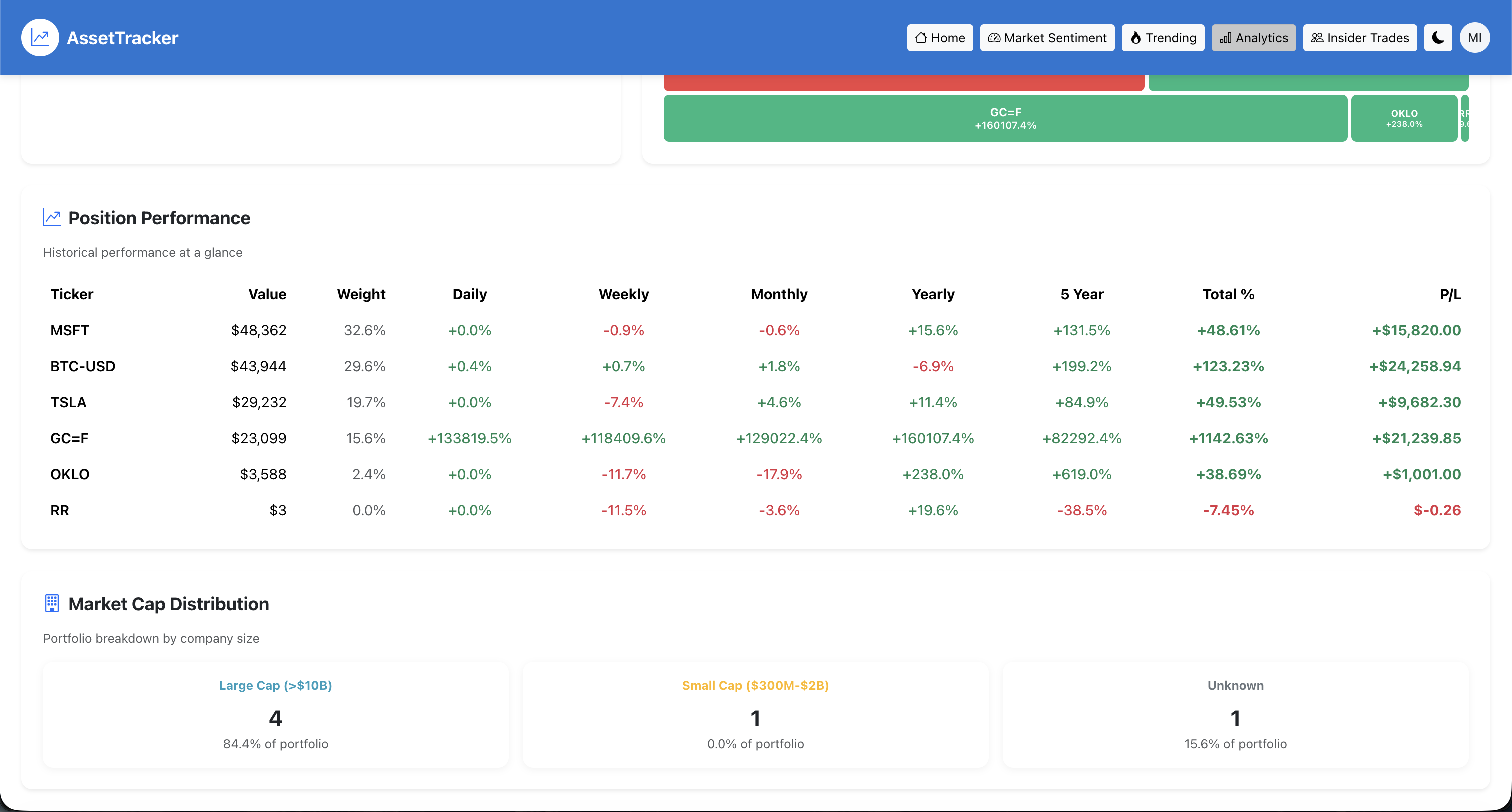Select the flame icon next to Trending
This screenshot has width=1512, height=812.
pos(1136,37)
